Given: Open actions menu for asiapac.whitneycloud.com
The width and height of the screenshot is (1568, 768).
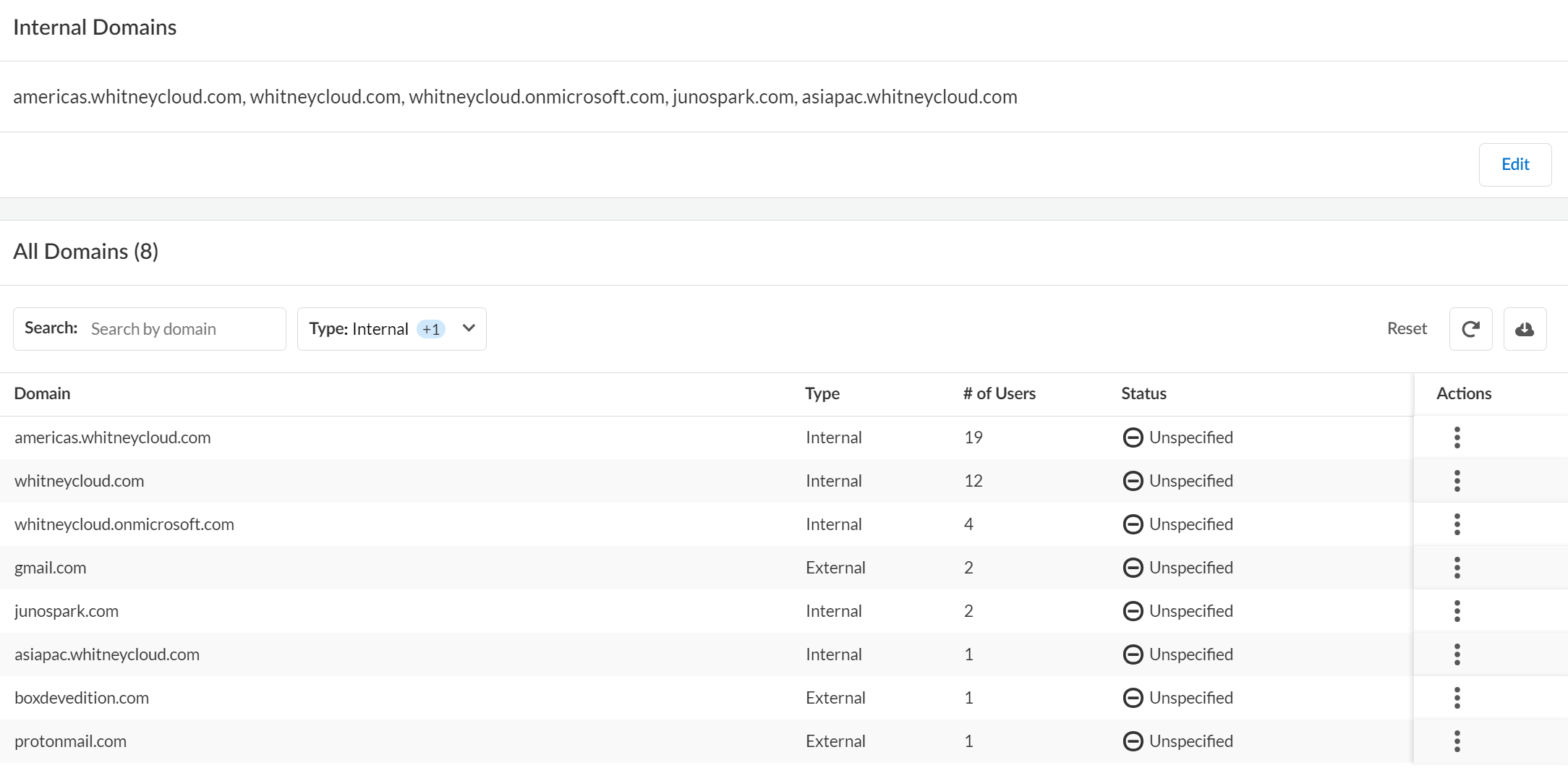Looking at the screenshot, I should point(1457,654).
